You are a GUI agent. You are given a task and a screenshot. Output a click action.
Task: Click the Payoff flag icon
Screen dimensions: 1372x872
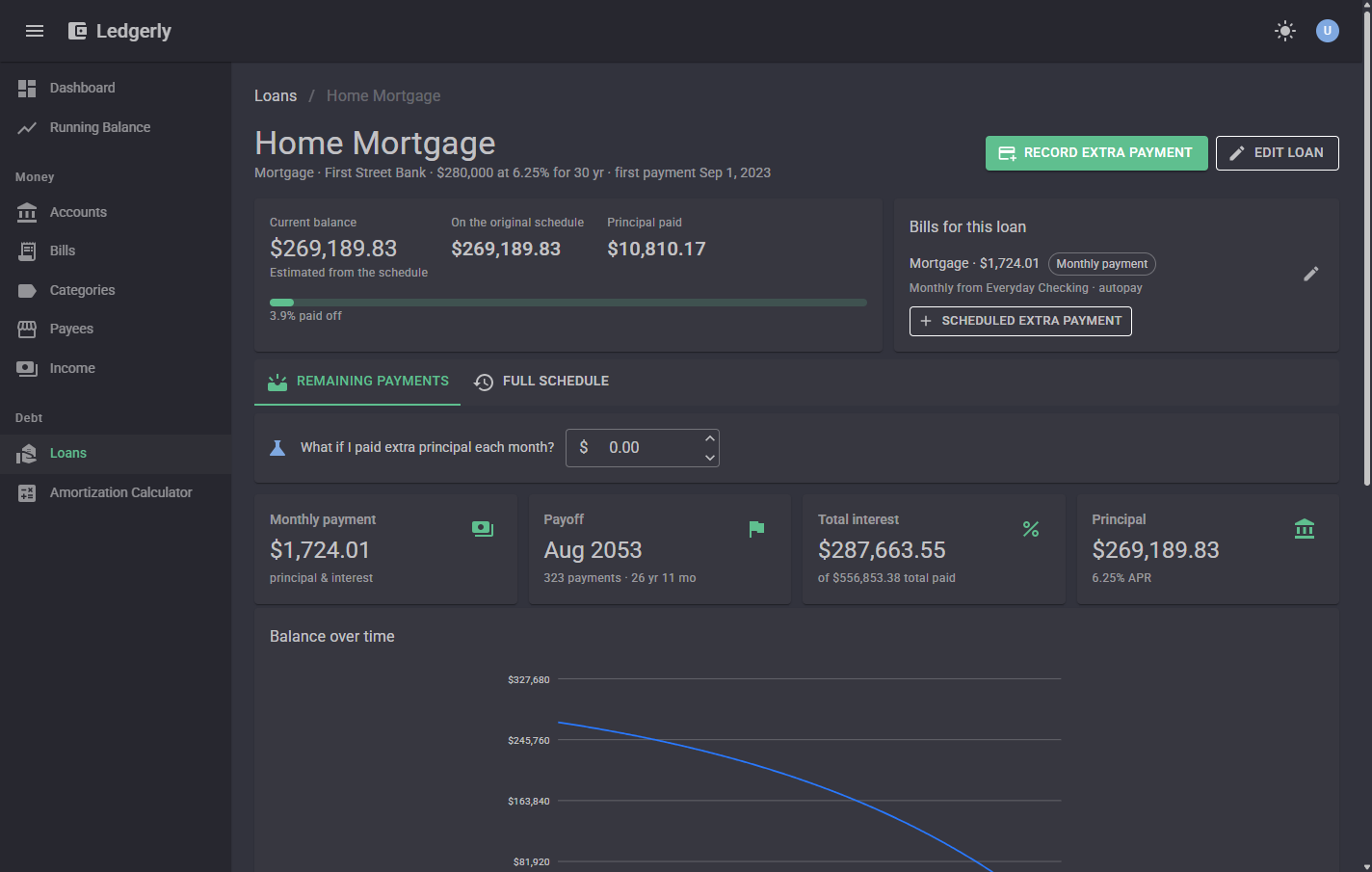click(756, 529)
